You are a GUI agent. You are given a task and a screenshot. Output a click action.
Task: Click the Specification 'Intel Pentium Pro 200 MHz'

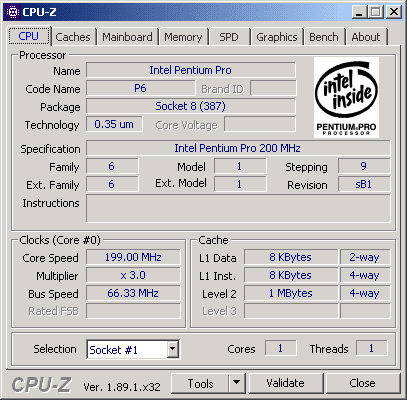coord(238,148)
